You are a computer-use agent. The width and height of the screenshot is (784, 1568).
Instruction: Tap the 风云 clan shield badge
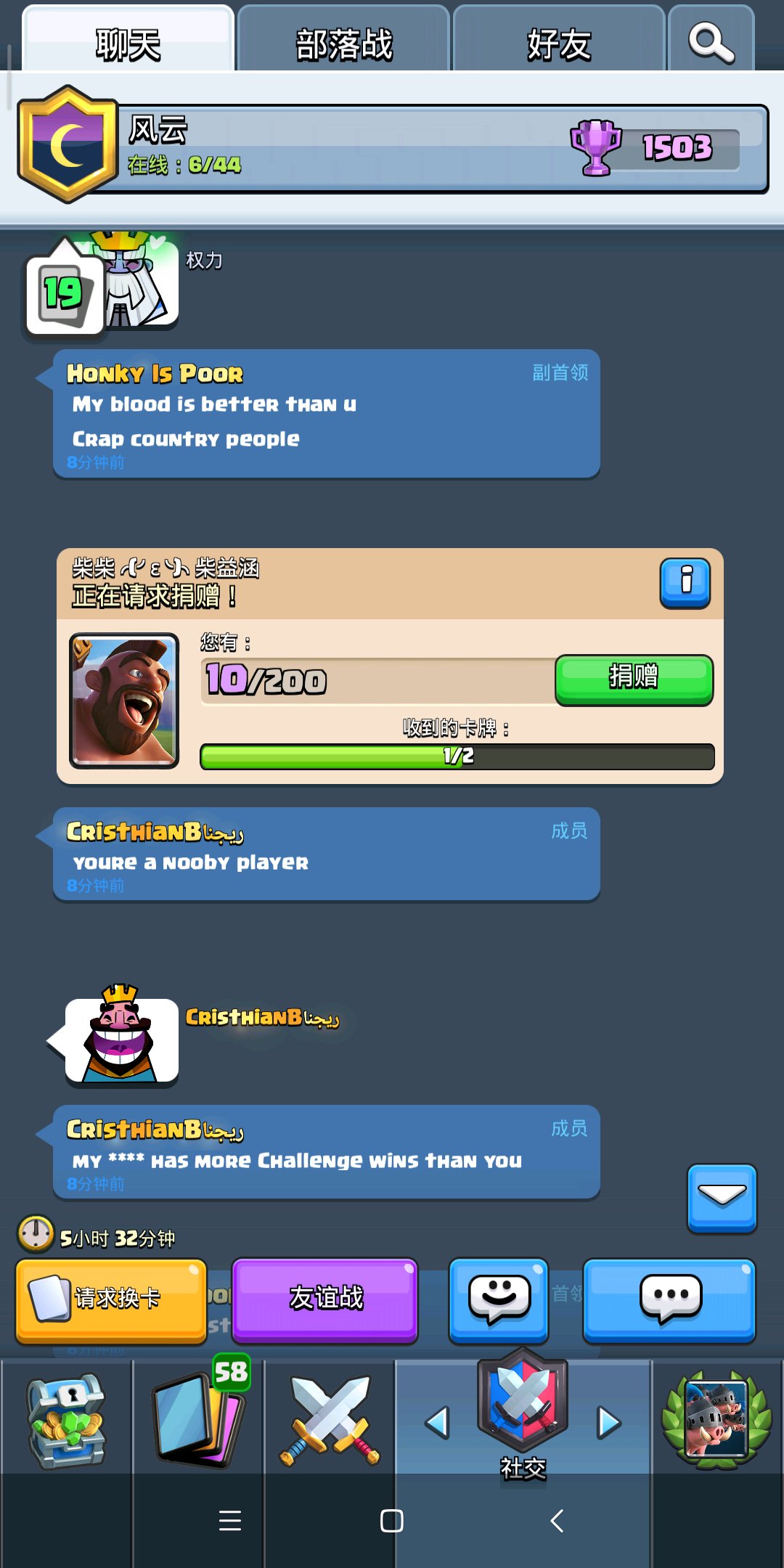(68, 144)
